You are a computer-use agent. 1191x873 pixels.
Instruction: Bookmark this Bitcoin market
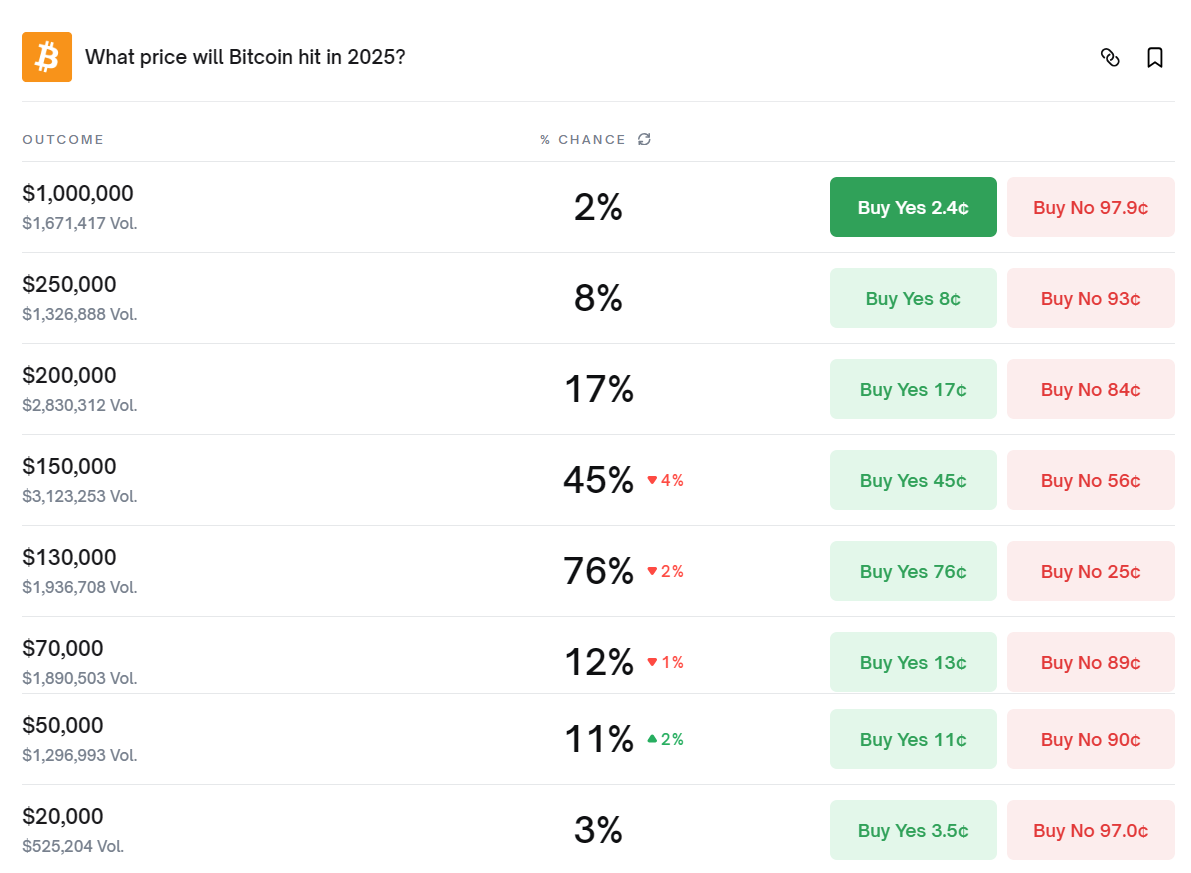point(1155,58)
